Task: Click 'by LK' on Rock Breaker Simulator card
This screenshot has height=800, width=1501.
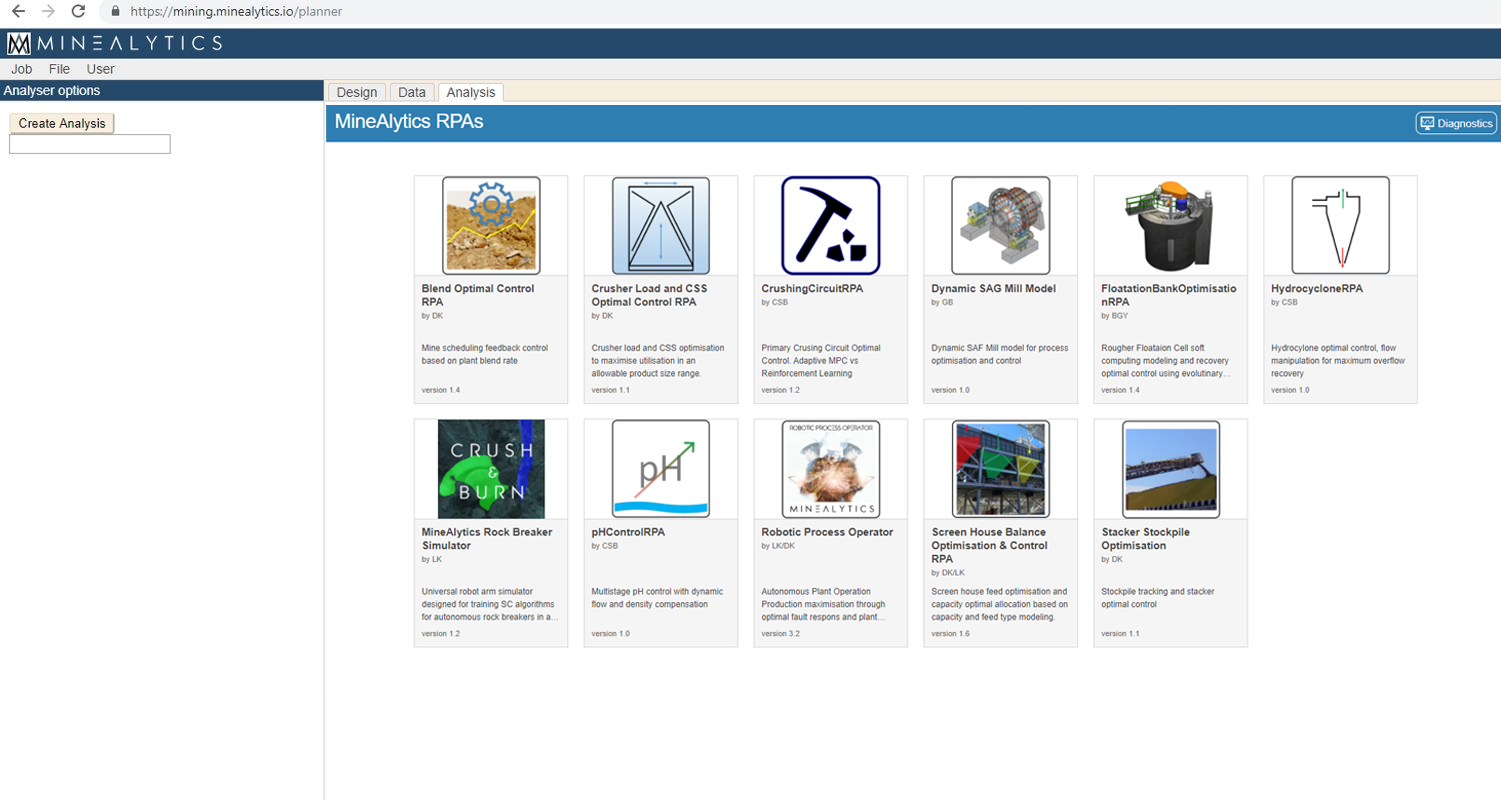Action: coord(432,559)
